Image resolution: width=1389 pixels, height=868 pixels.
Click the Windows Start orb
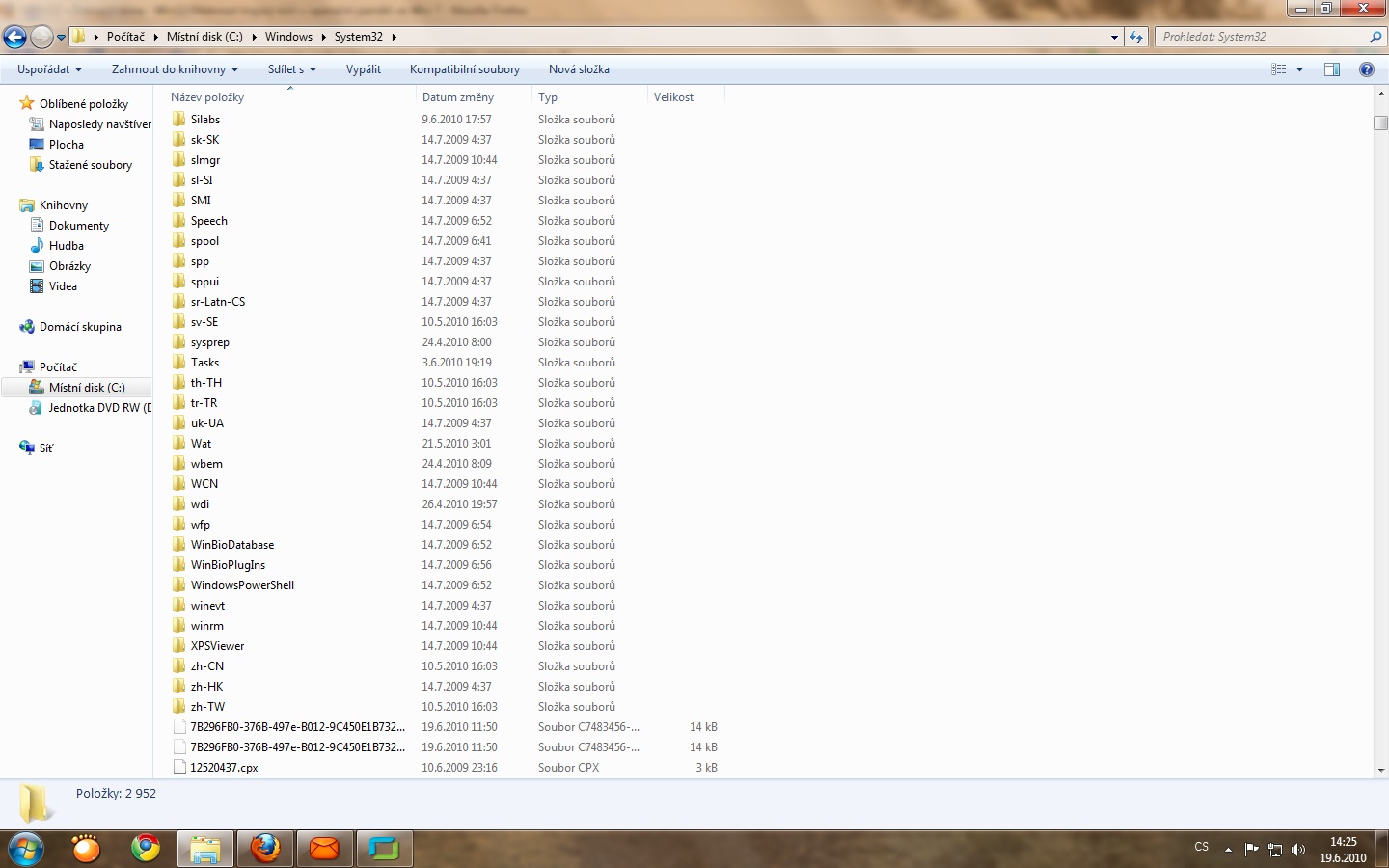pyautogui.click(x=26, y=849)
